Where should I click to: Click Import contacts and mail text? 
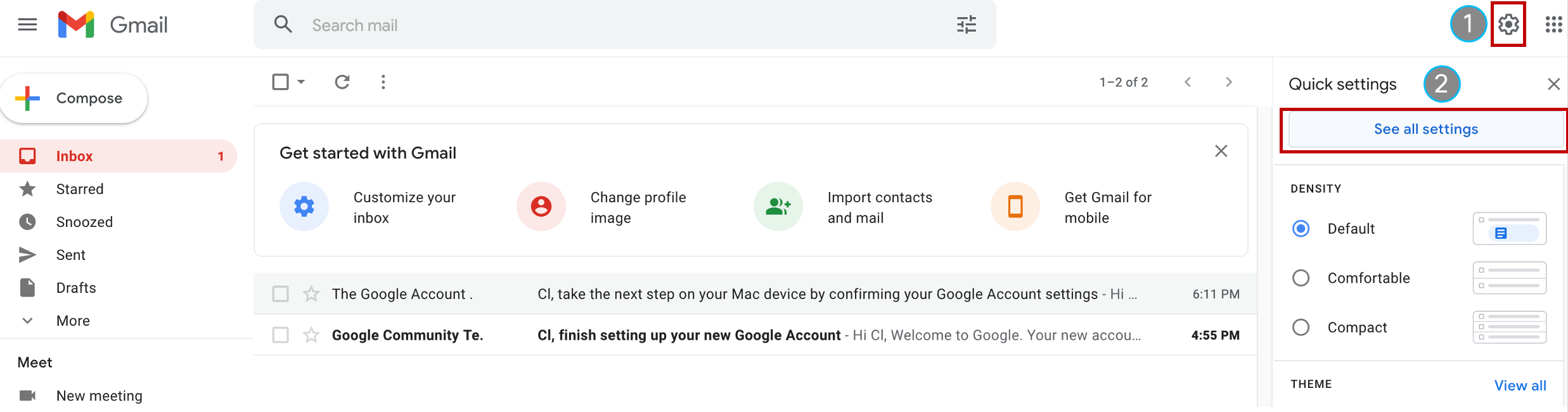pyautogui.click(x=880, y=207)
